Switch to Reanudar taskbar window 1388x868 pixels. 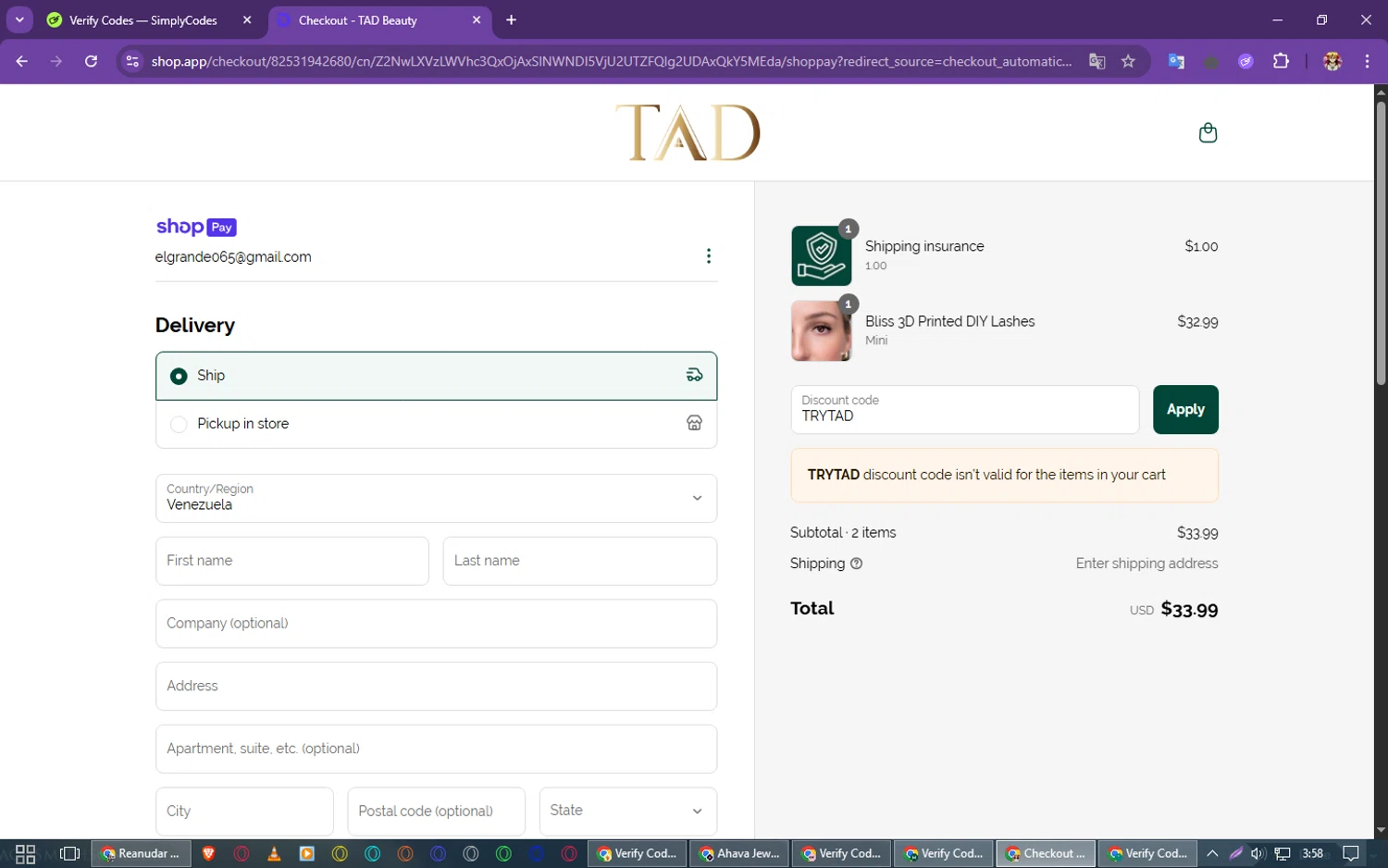[140, 853]
